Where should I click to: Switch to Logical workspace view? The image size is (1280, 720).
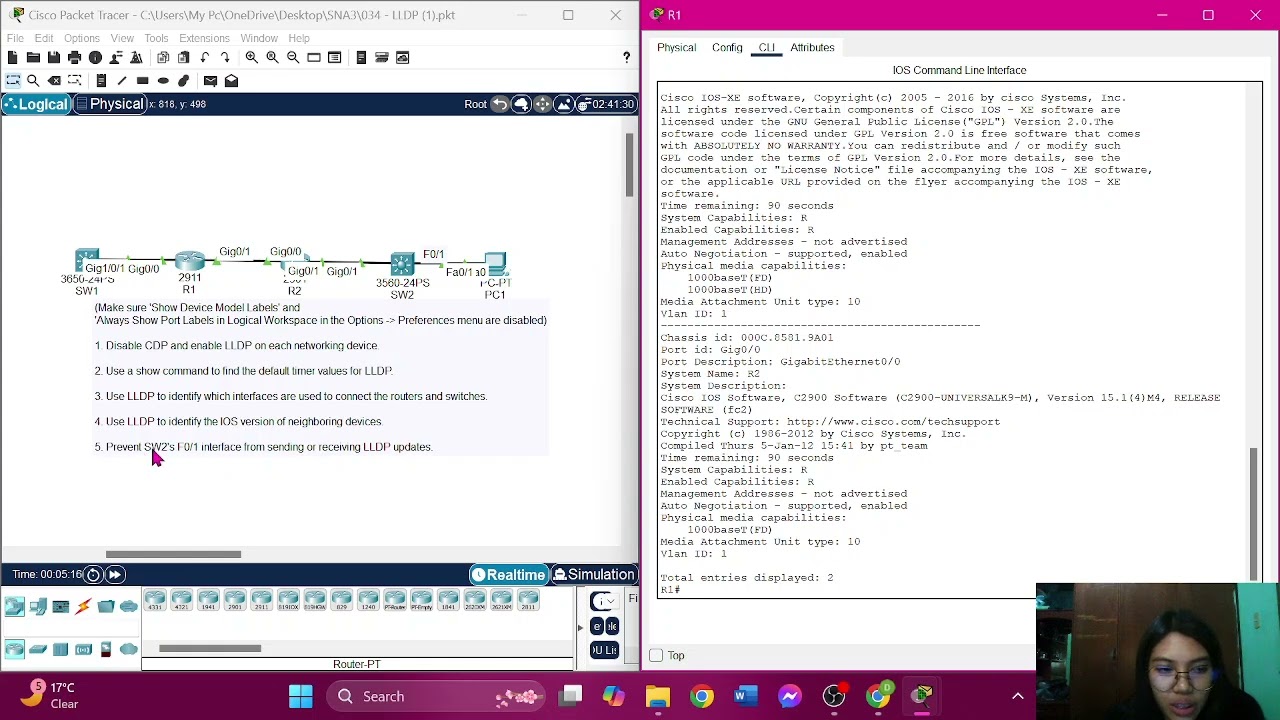(x=36, y=104)
